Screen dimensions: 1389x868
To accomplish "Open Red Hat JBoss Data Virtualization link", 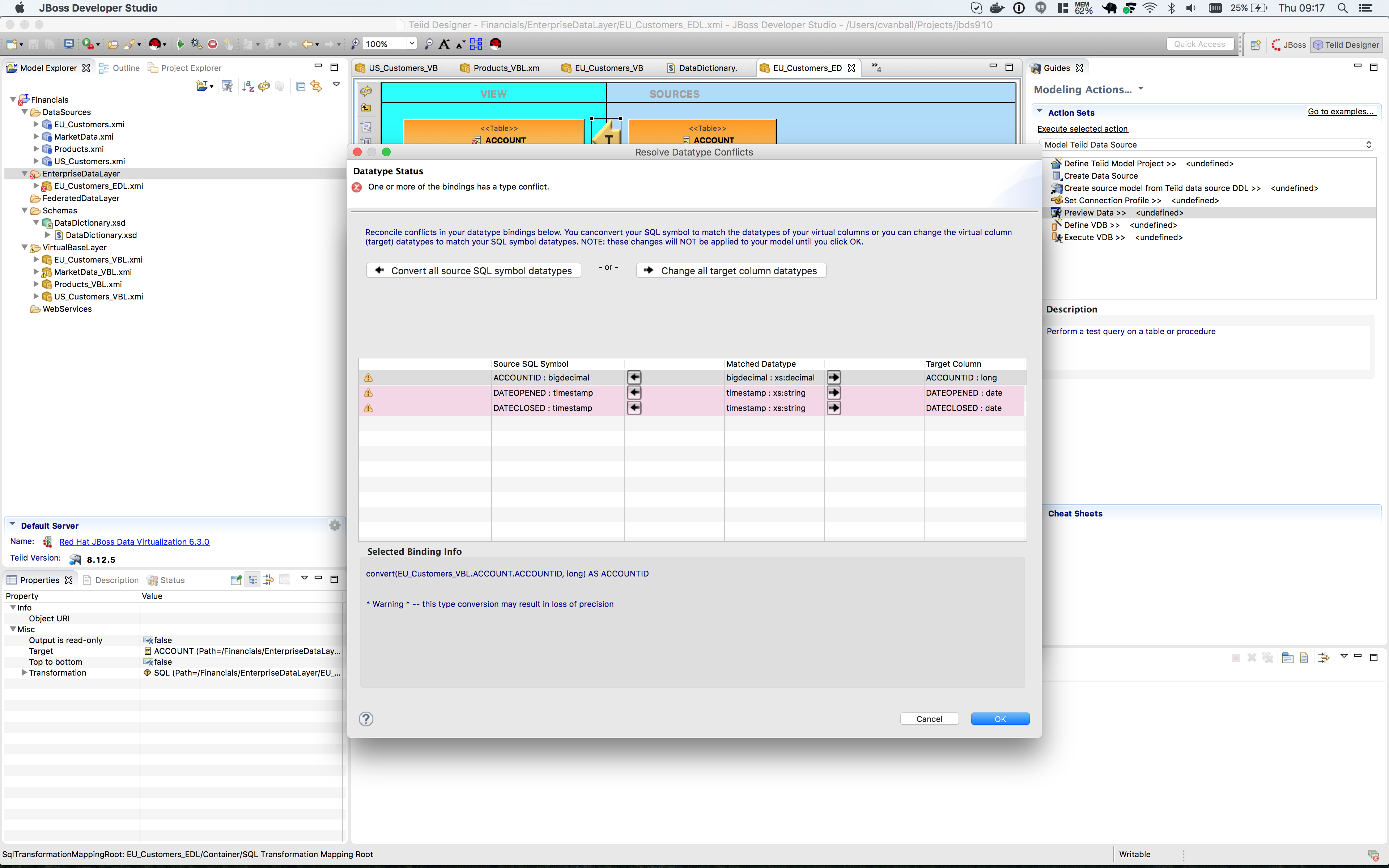I will point(134,542).
